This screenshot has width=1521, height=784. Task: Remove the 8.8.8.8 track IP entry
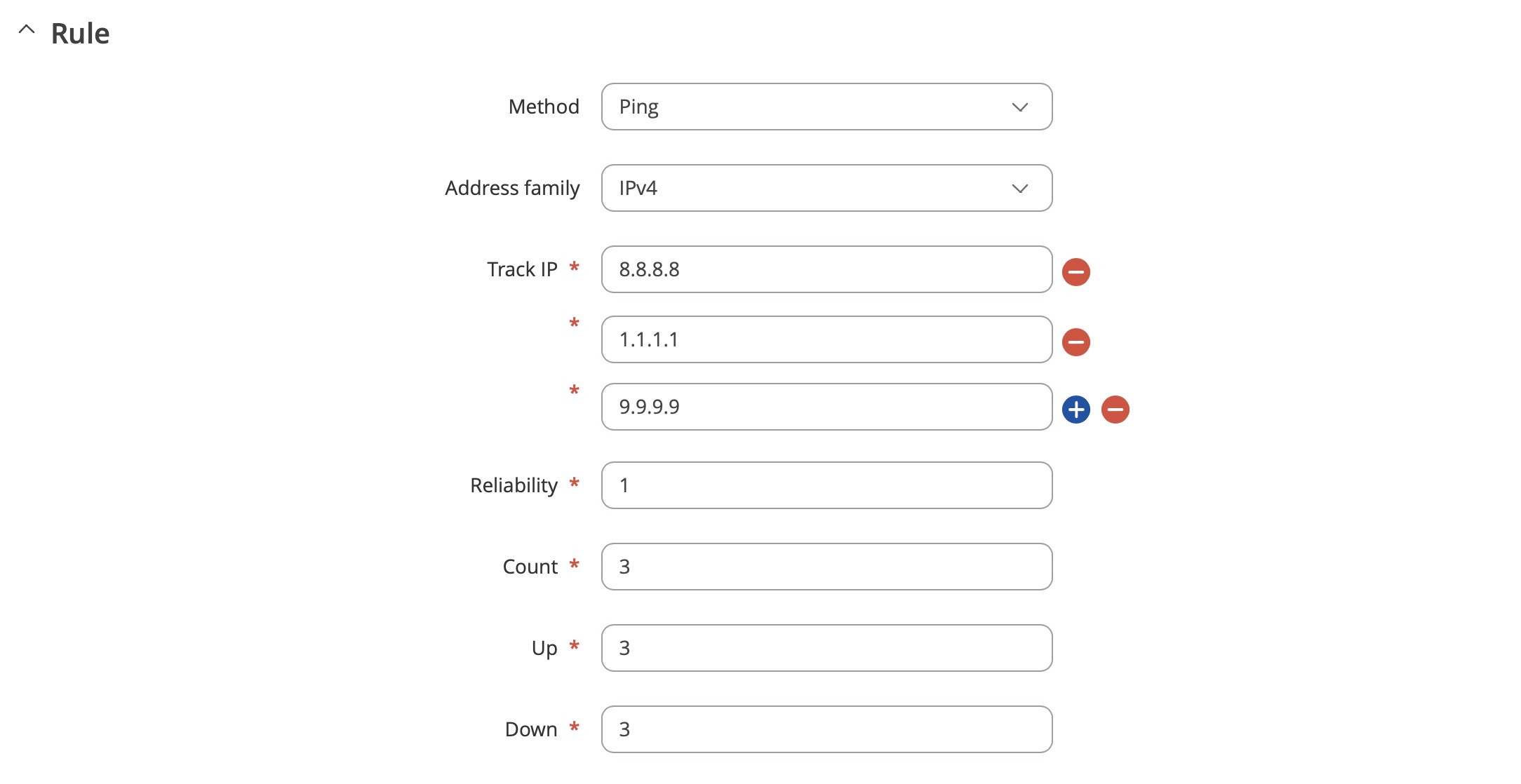[1076, 272]
